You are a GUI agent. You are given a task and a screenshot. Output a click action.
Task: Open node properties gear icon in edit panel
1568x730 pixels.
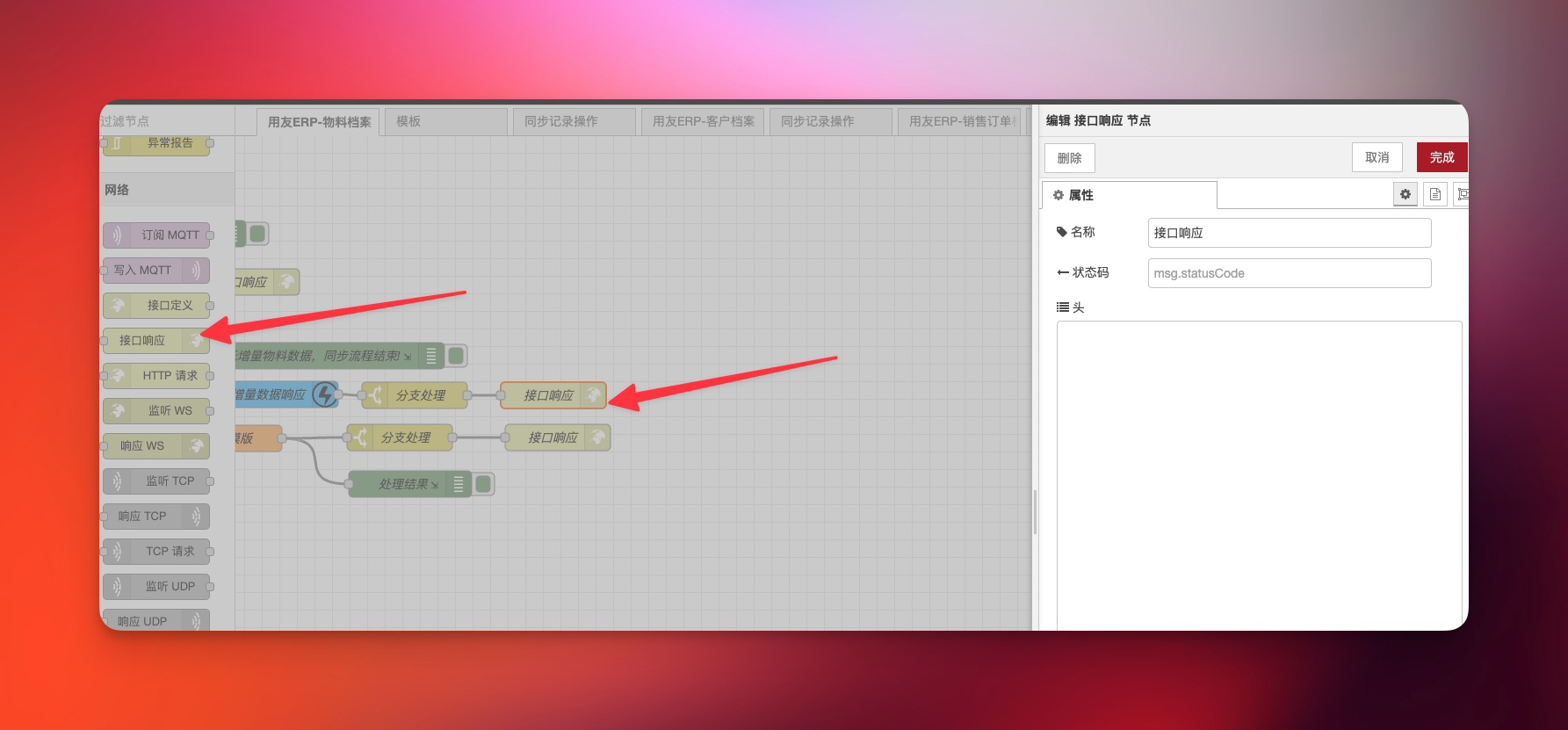pyautogui.click(x=1405, y=194)
